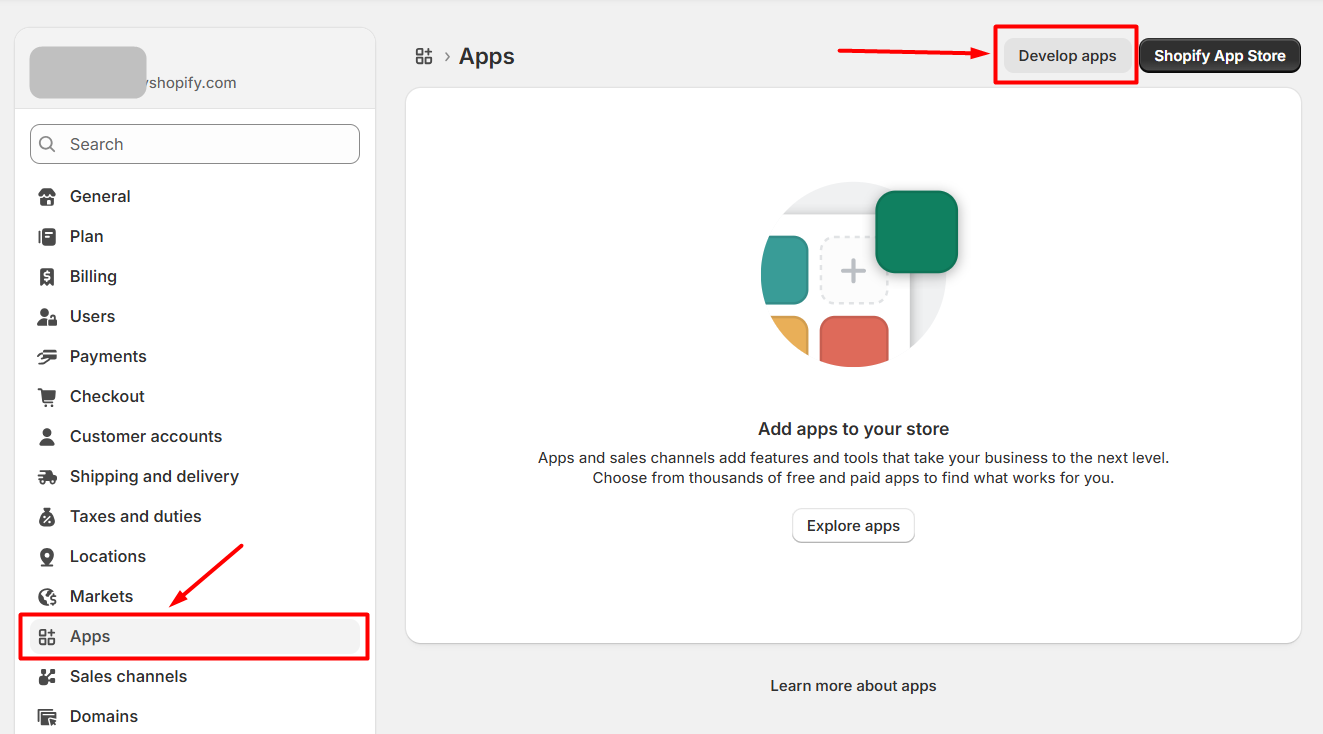Click the magnifier icon in search box
This screenshot has height=734, width=1323.
click(47, 144)
